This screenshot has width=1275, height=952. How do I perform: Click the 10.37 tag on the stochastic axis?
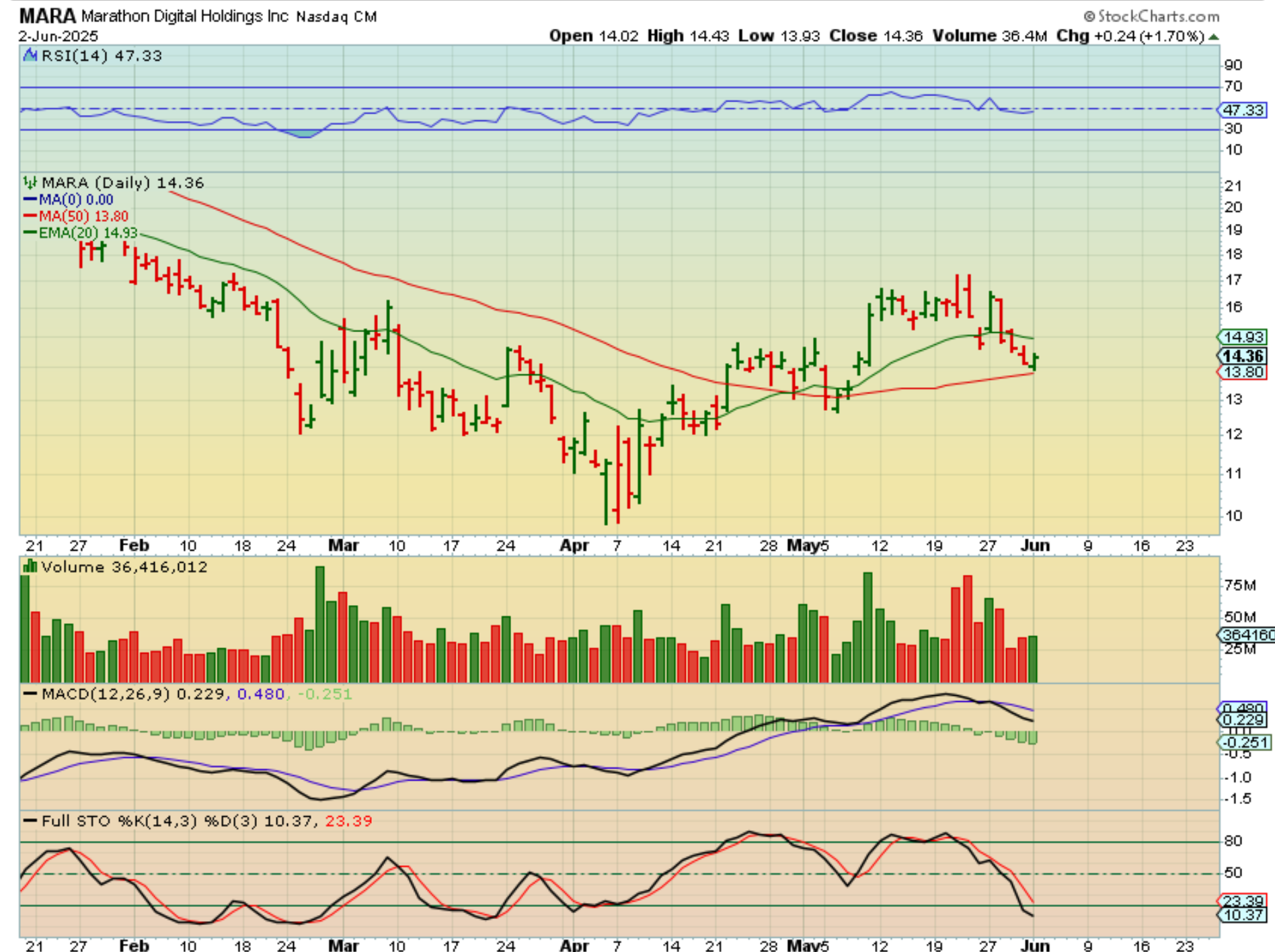point(1243,914)
